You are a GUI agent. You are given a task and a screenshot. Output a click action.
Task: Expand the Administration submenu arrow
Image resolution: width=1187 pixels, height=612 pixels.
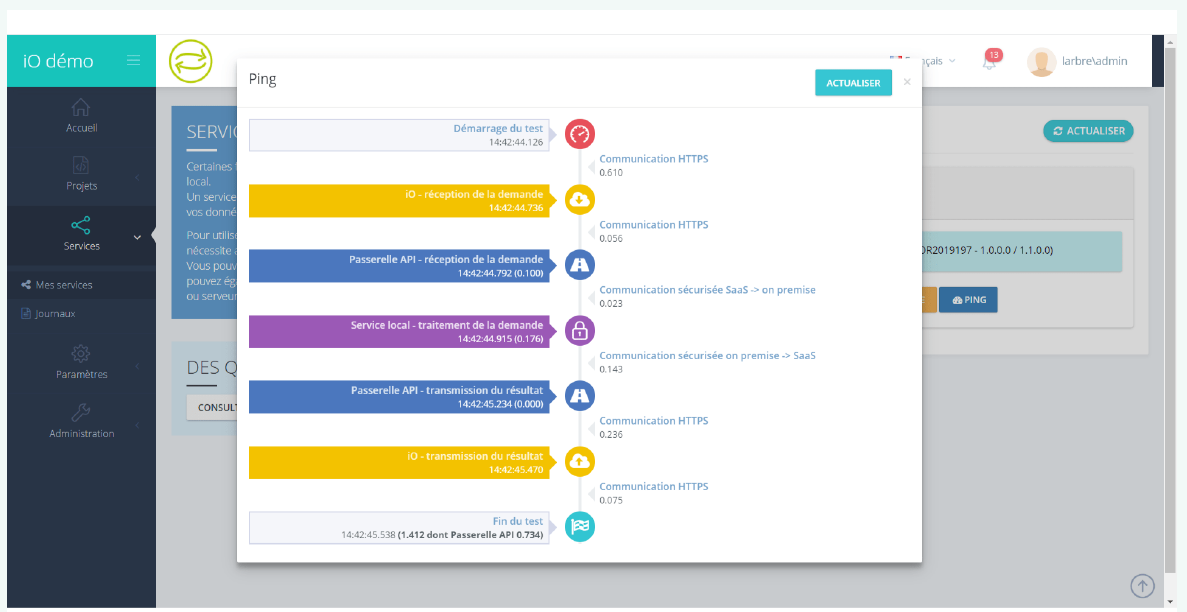[x=137, y=426]
